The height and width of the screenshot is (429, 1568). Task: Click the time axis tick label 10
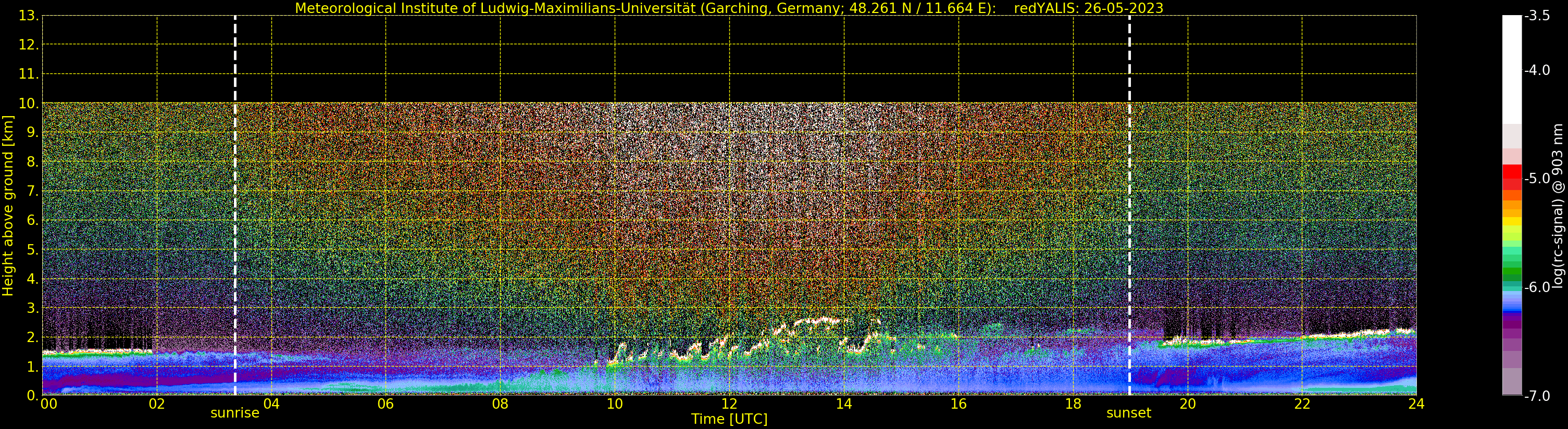(615, 404)
